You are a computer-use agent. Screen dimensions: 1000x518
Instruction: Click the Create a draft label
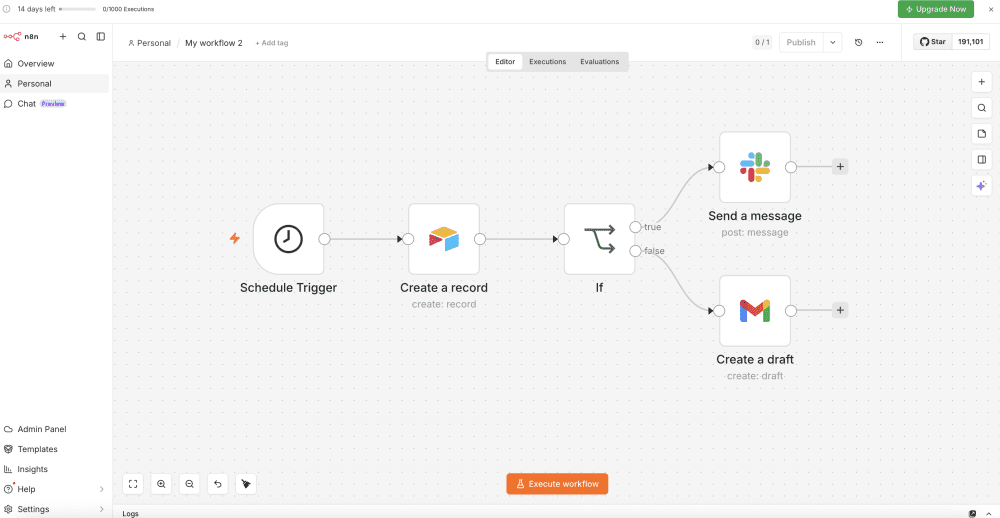point(755,360)
